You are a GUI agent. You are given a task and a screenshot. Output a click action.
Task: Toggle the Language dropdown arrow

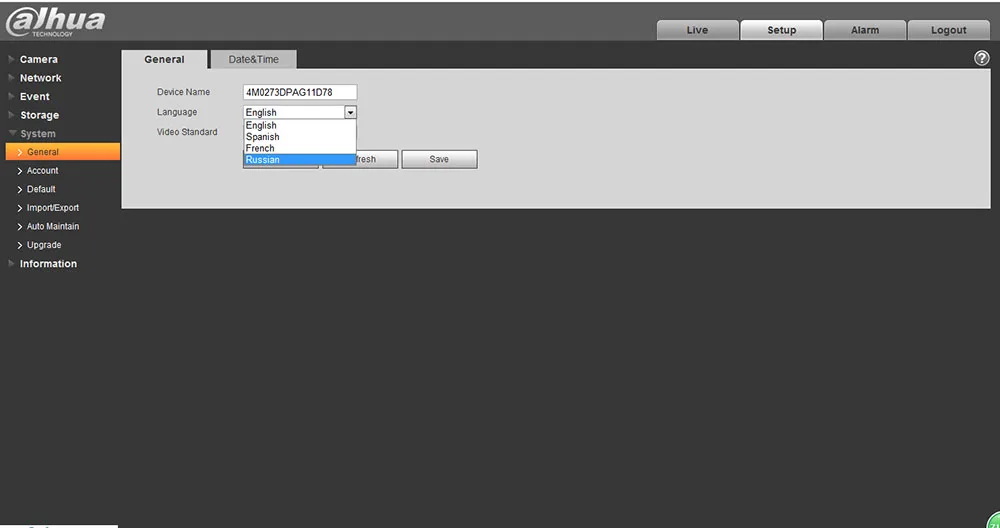tap(350, 112)
